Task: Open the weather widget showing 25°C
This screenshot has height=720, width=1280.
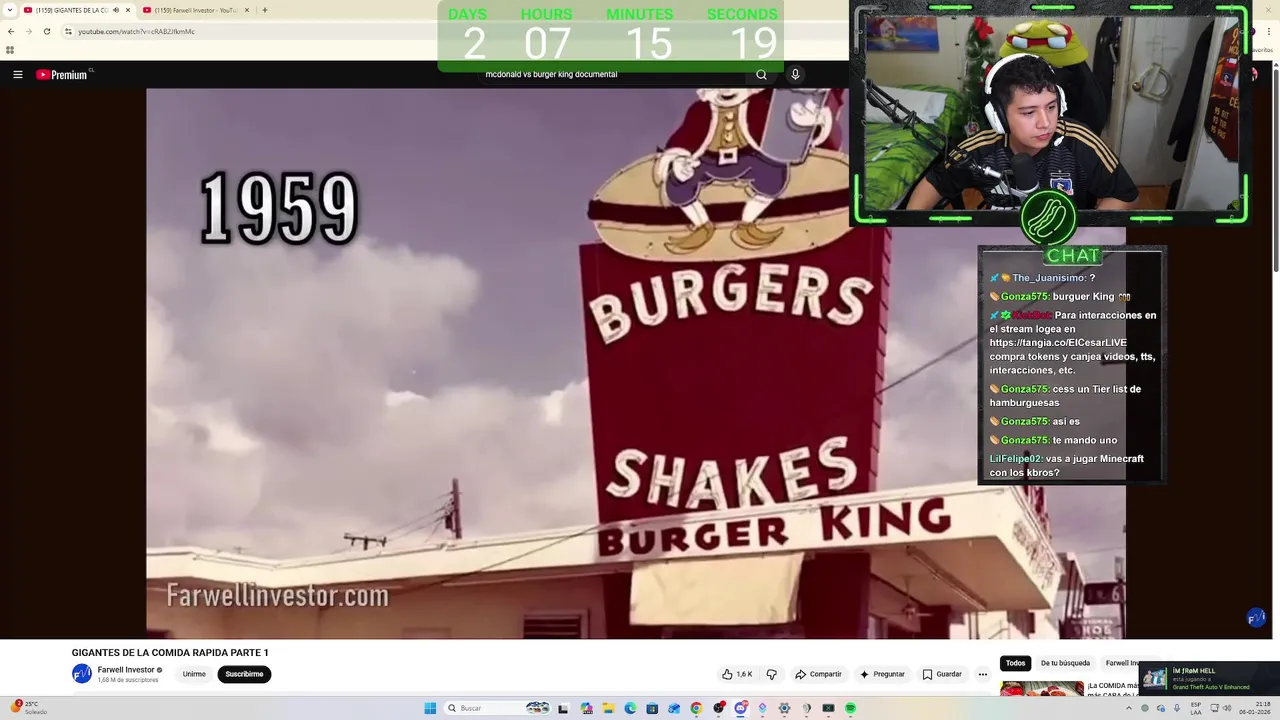Action: [29, 708]
